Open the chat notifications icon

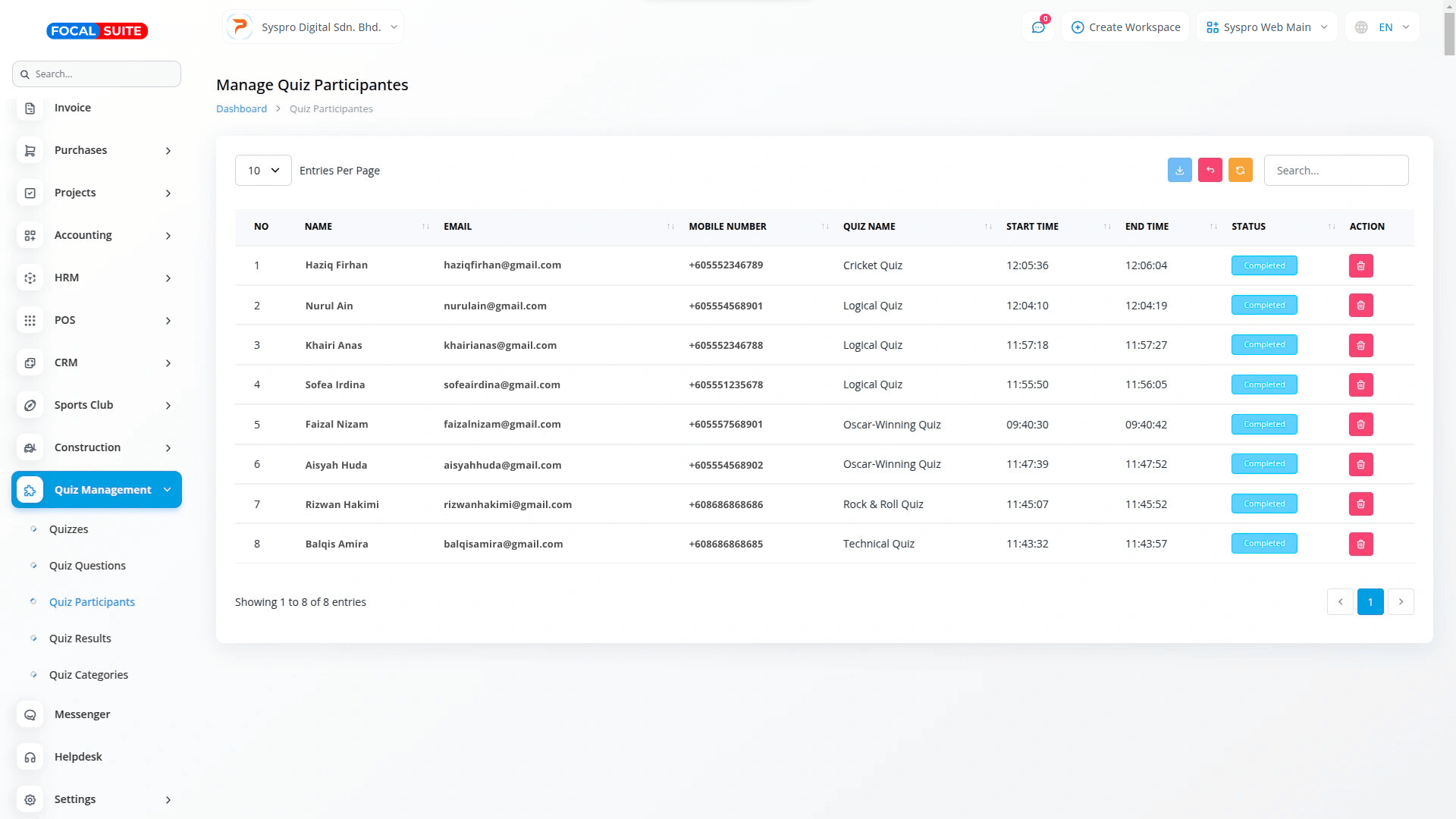pos(1037,27)
